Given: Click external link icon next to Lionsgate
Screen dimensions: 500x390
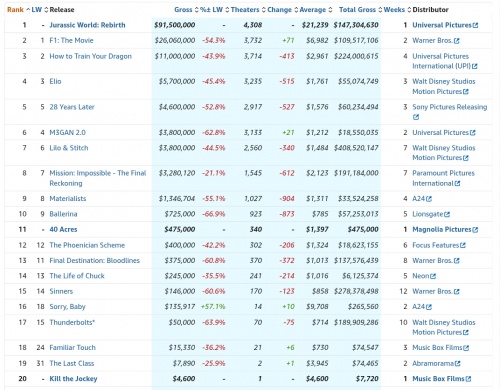Looking at the screenshot, I should [447, 214].
